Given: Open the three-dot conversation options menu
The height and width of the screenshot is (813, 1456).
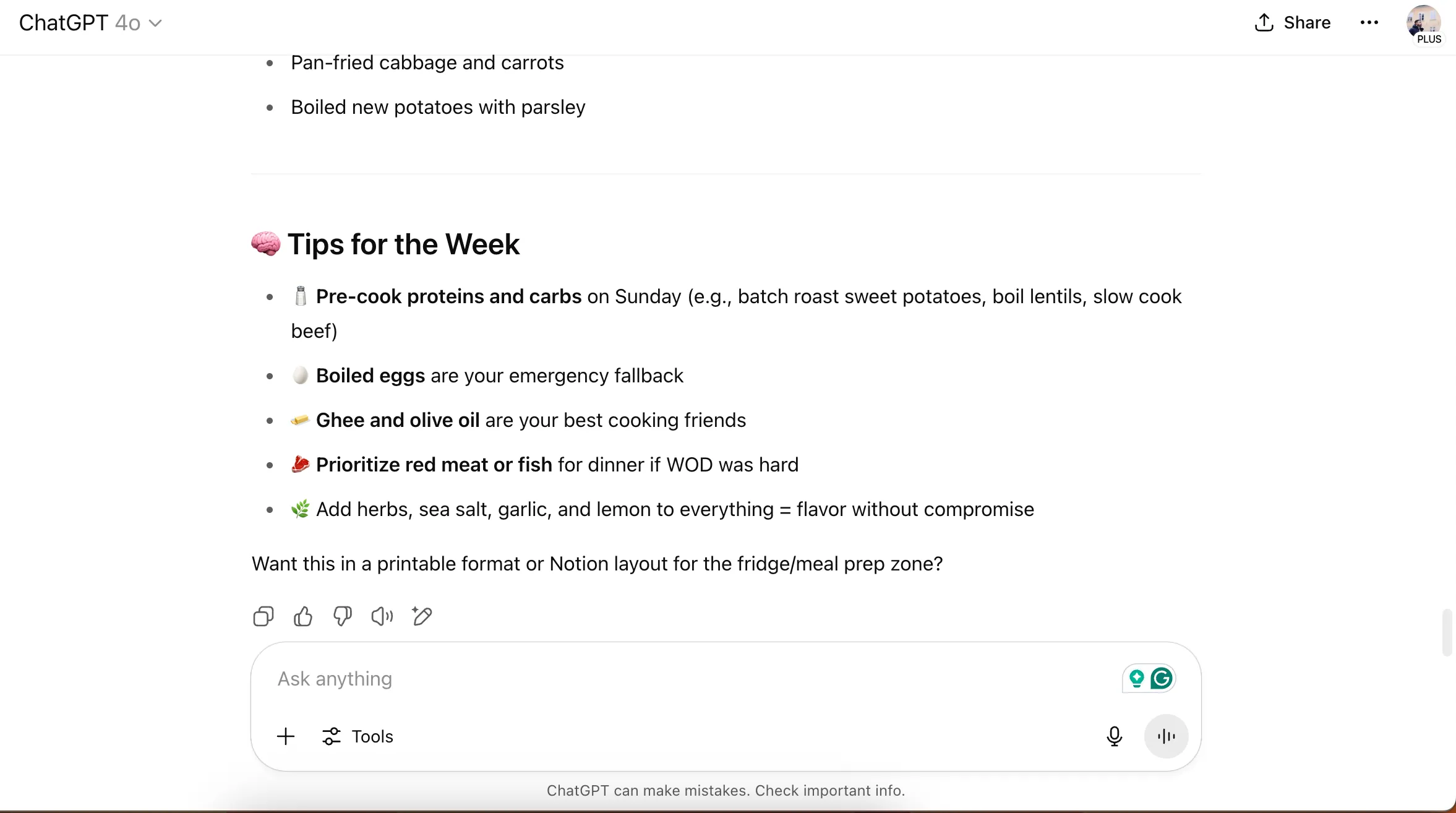Looking at the screenshot, I should 1369,23.
